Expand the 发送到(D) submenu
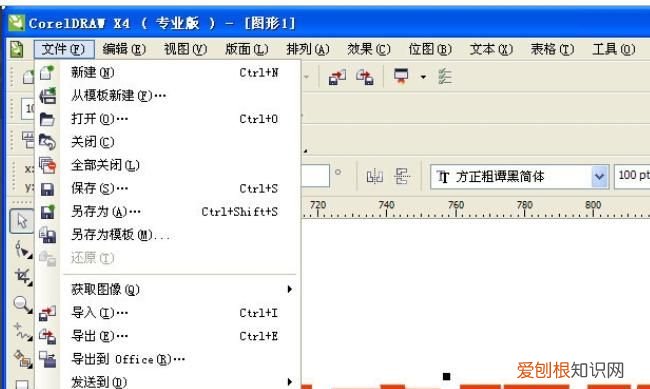This screenshot has width=650, height=389. (167, 382)
